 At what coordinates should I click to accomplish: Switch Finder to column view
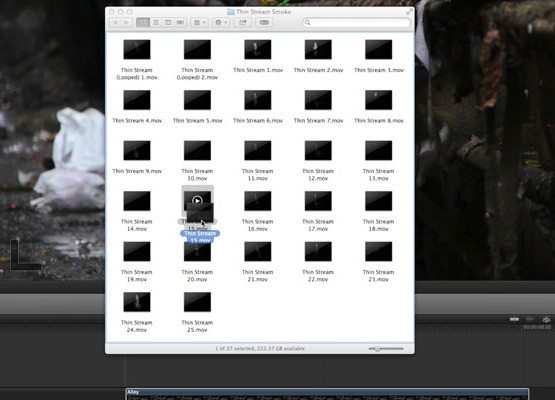pos(168,23)
